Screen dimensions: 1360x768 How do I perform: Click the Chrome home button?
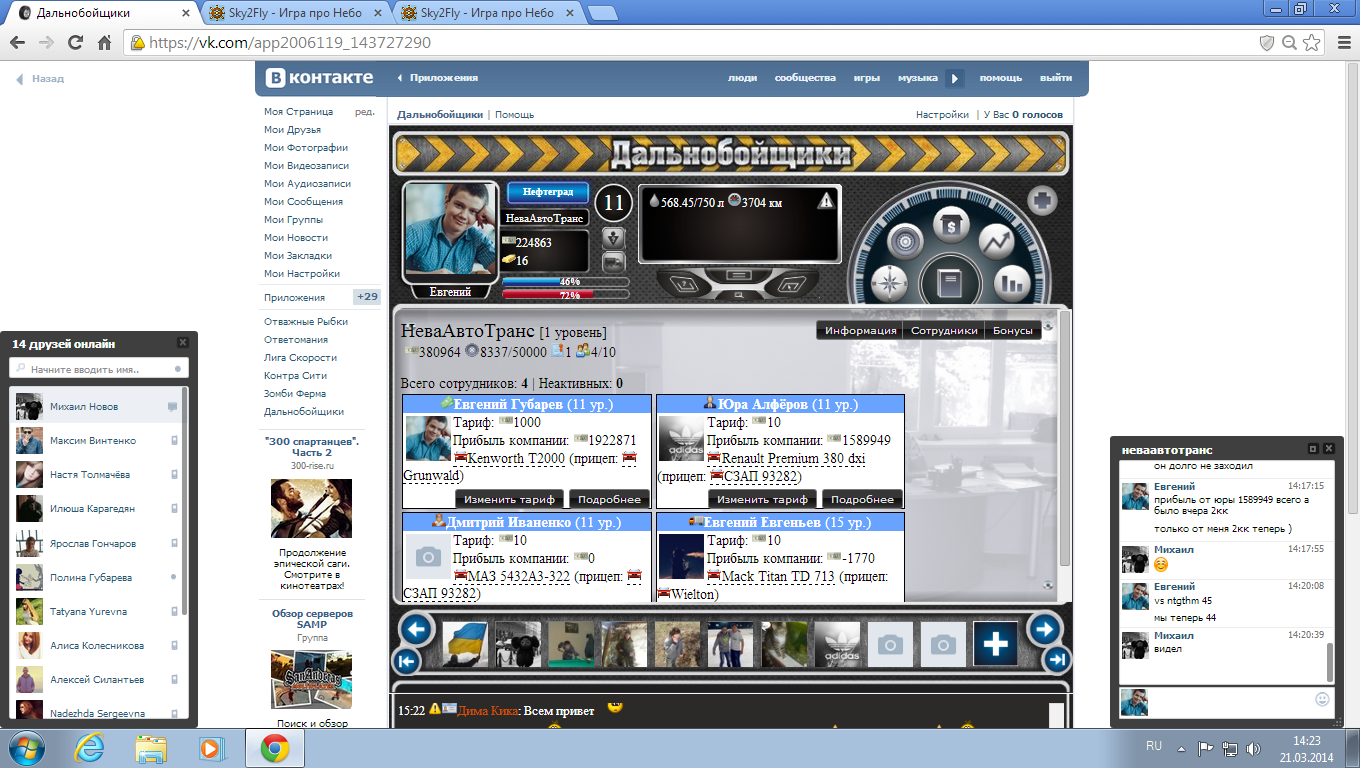tap(104, 43)
